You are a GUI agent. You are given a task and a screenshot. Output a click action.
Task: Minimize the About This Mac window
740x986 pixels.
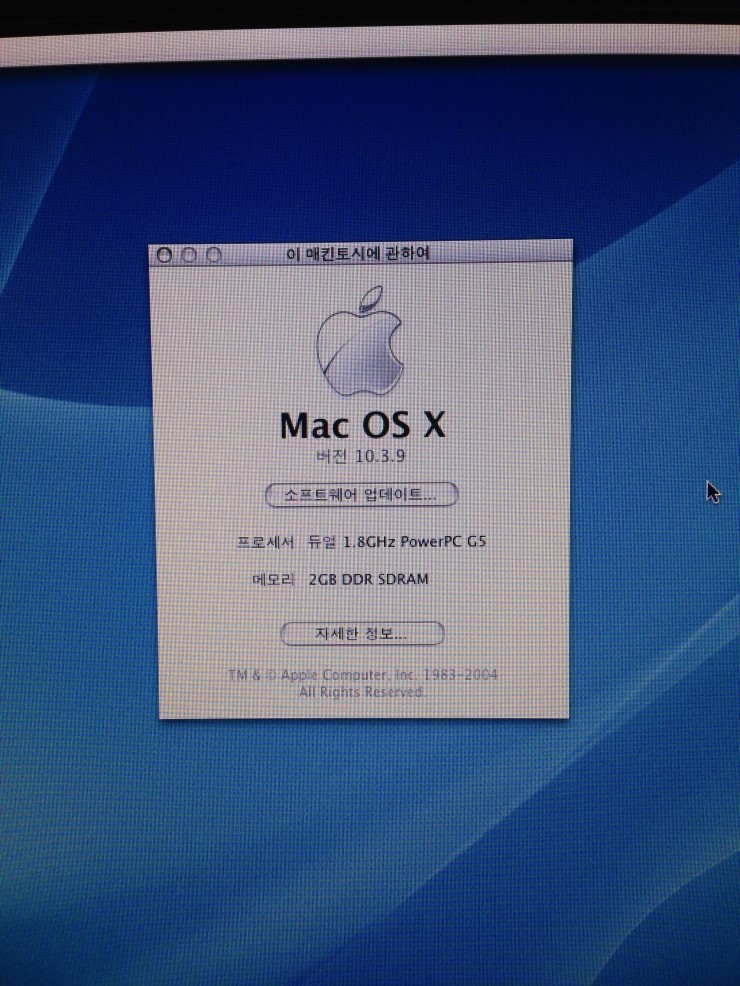(x=189, y=256)
